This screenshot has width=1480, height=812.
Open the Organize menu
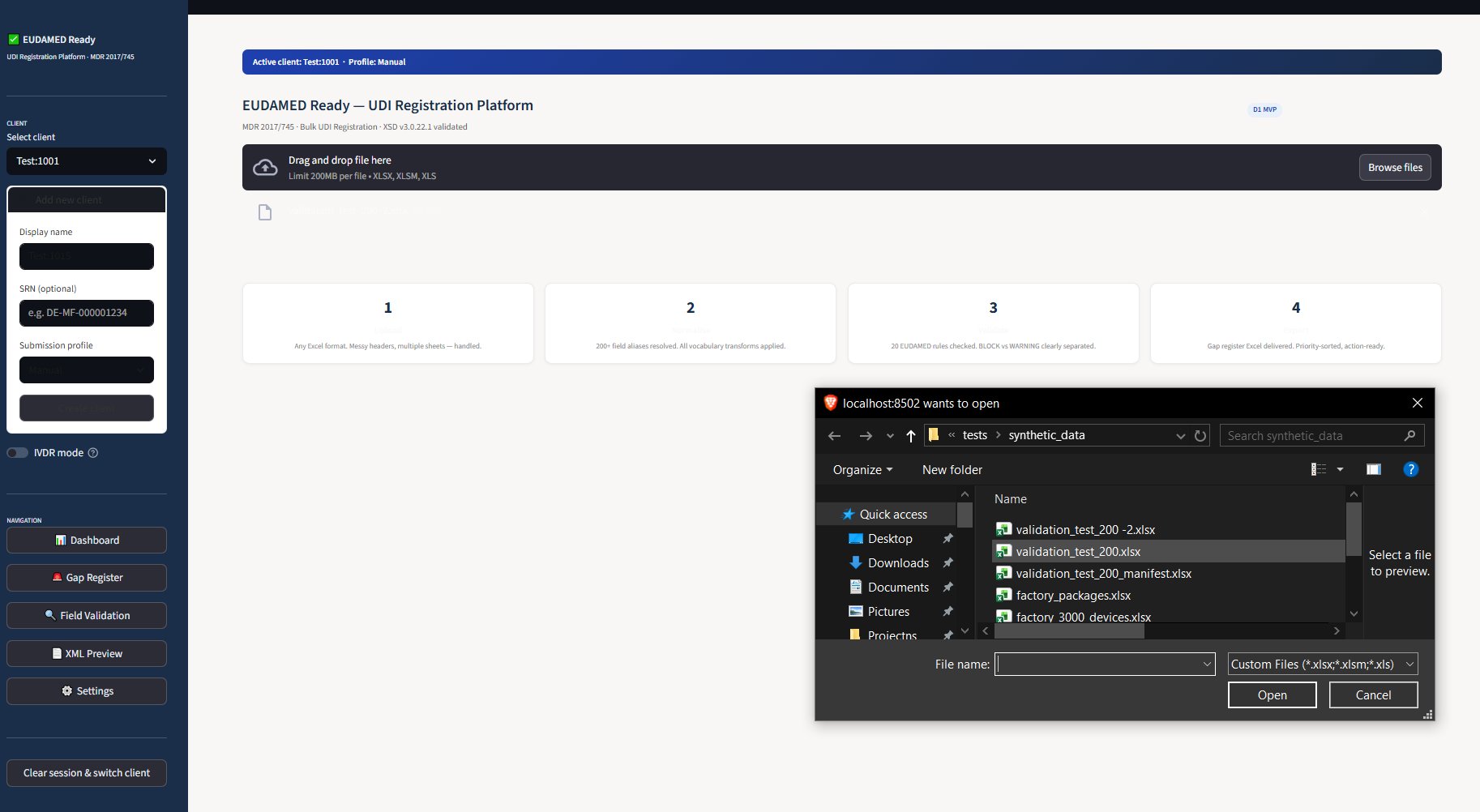coord(862,469)
